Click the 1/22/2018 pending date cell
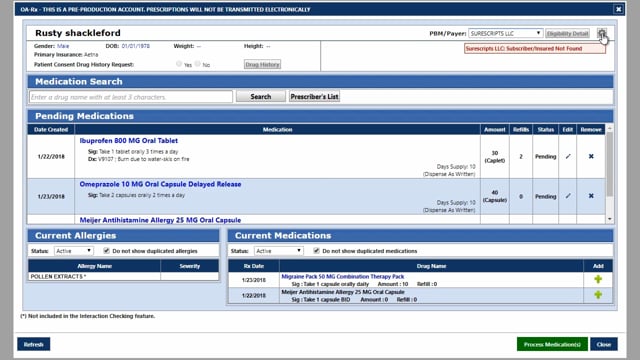The image size is (640, 360). point(51,156)
